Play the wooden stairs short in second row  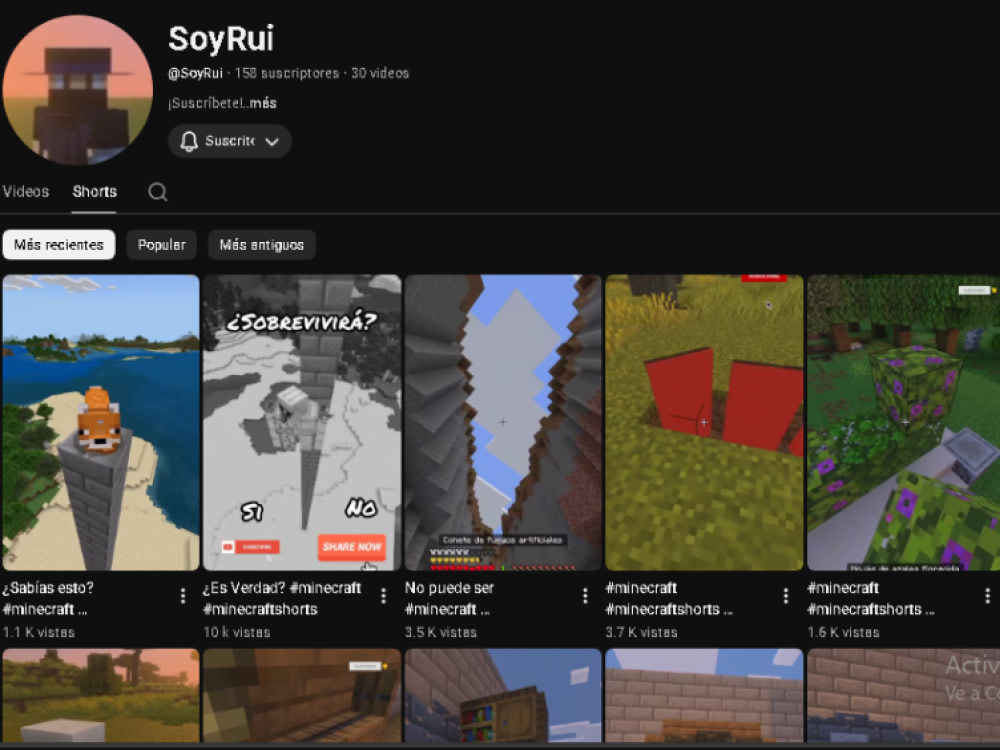(302, 695)
